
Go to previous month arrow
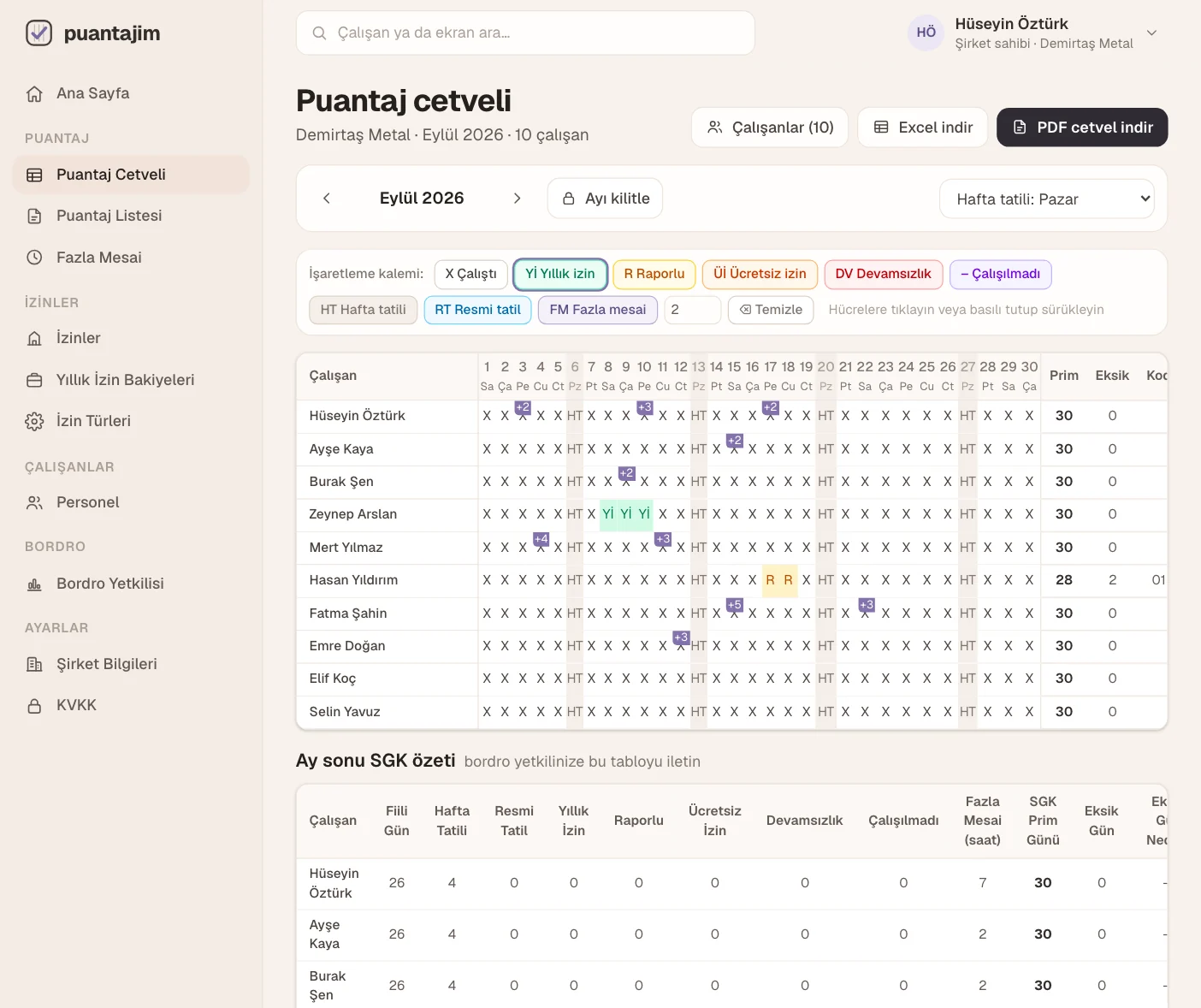click(x=327, y=199)
